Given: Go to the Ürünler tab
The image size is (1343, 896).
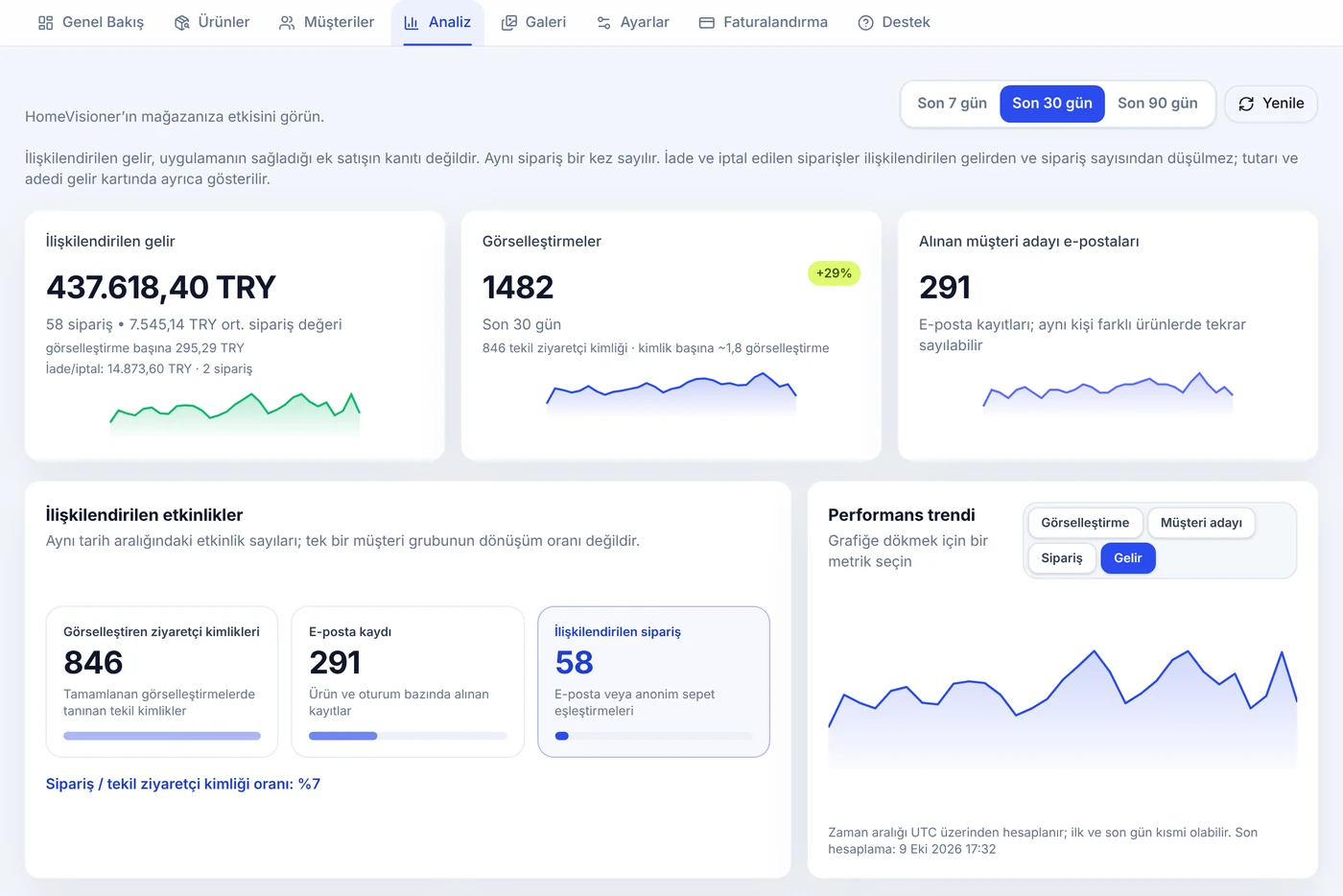Looking at the screenshot, I should point(212,22).
